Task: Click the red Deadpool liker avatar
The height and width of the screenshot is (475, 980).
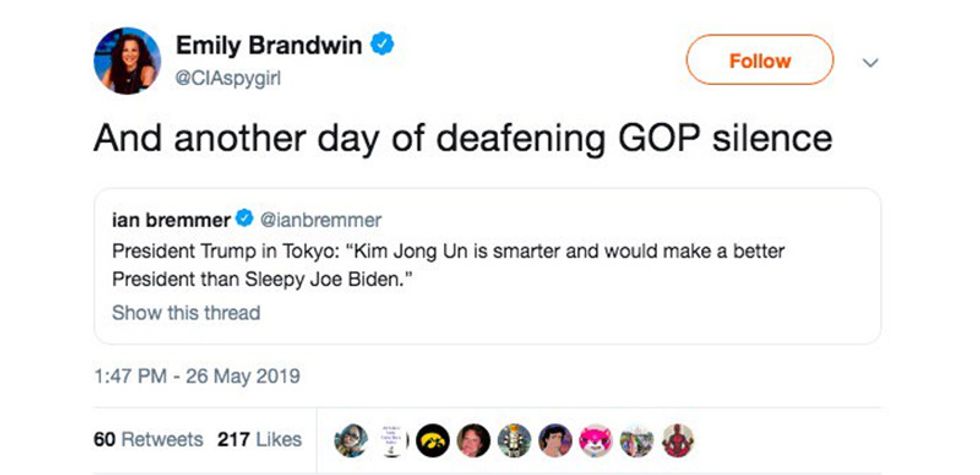Action: click(x=677, y=440)
